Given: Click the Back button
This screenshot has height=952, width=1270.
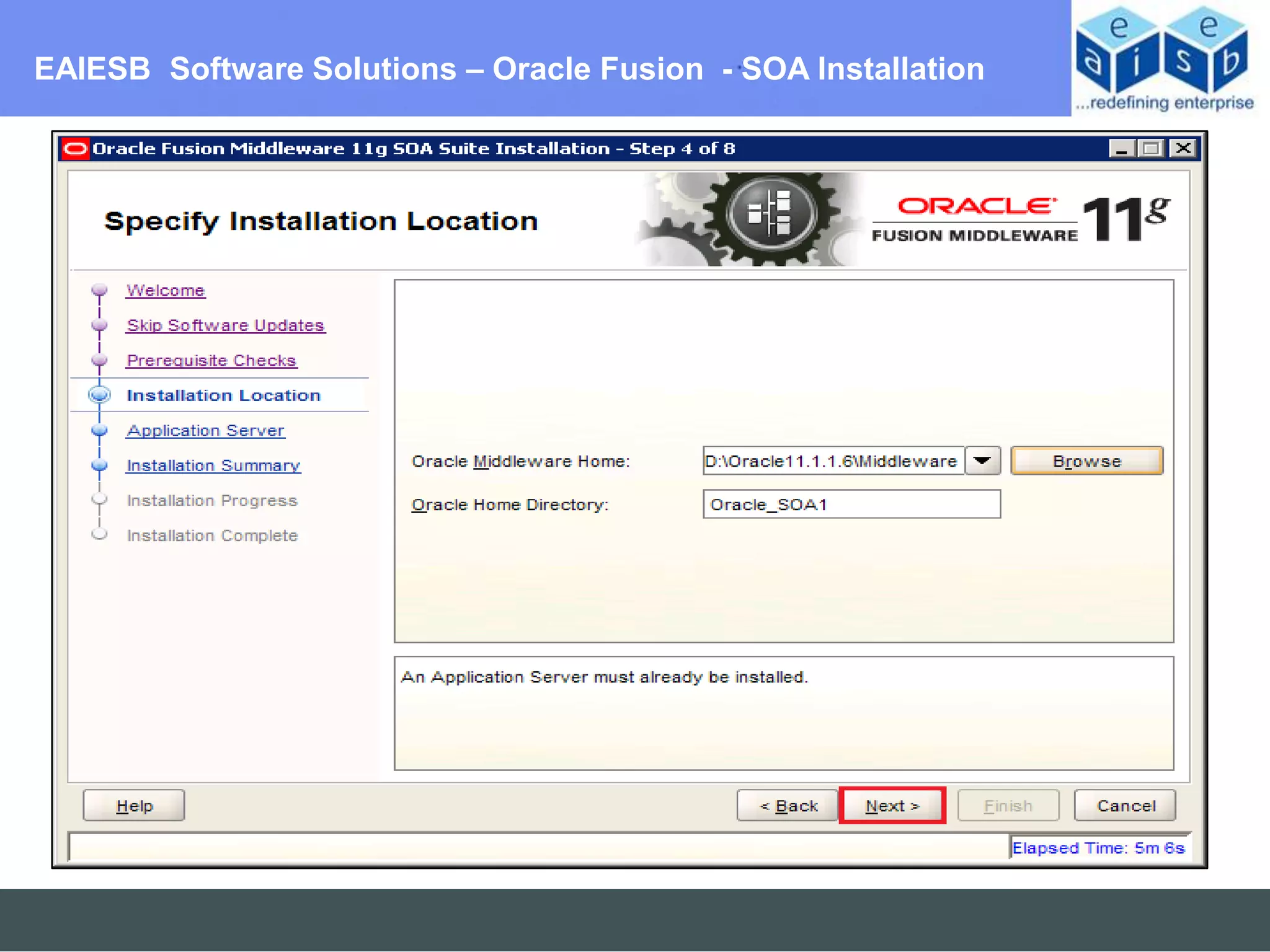Looking at the screenshot, I should [x=788, y=806].
